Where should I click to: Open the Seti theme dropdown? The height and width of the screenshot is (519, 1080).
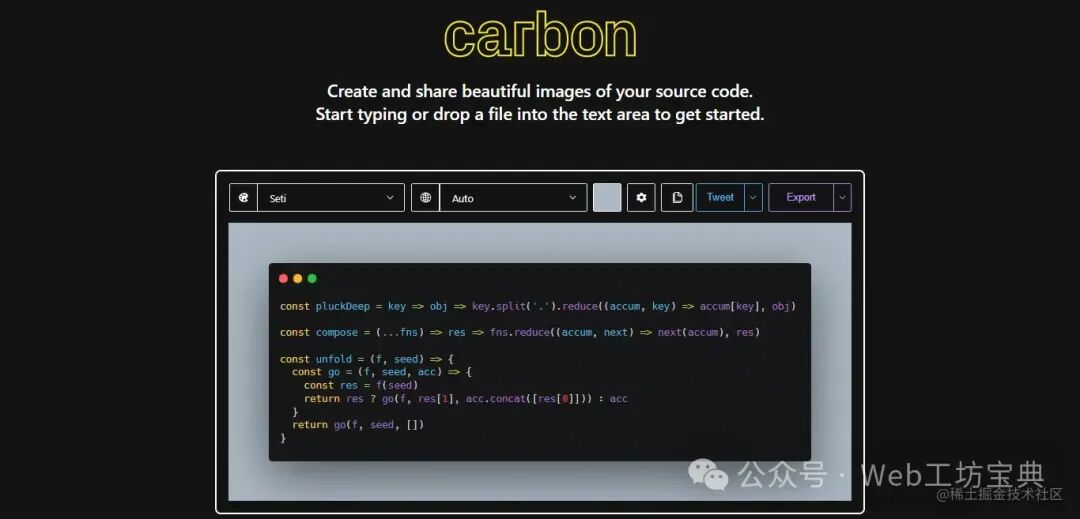pos(331,198)
